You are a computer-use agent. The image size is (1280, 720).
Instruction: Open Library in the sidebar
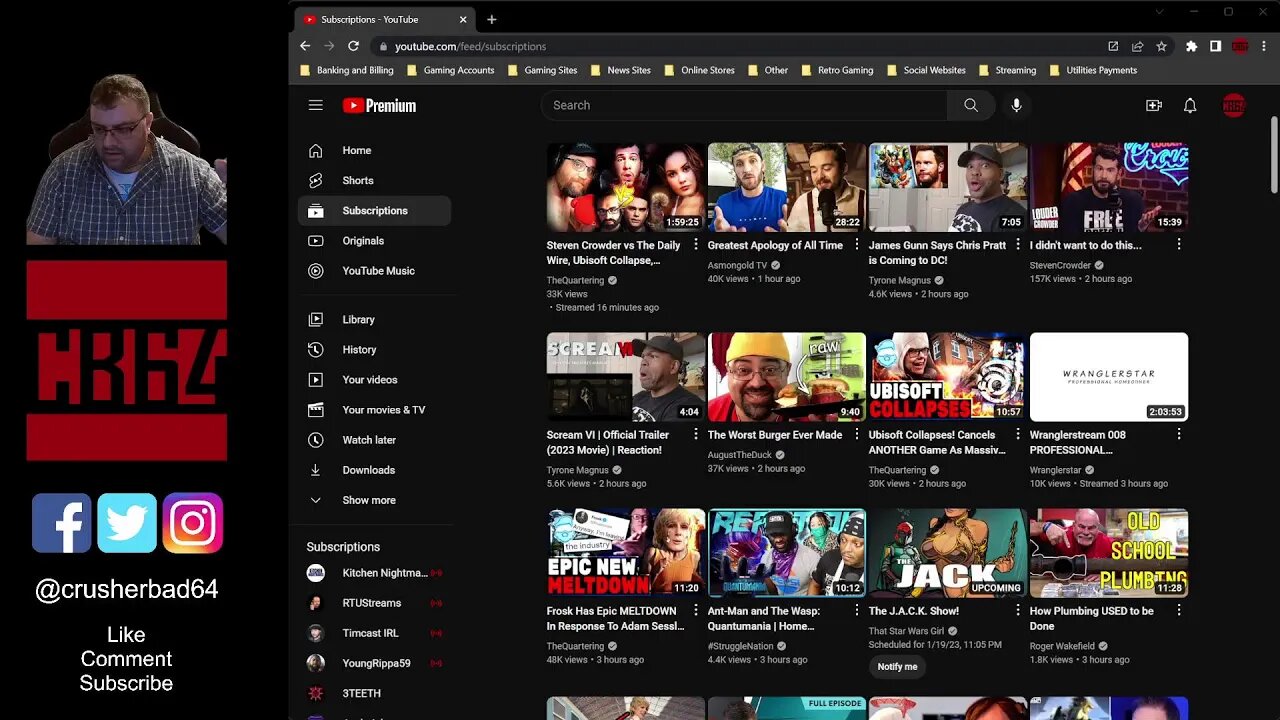(x=374, y=319)
